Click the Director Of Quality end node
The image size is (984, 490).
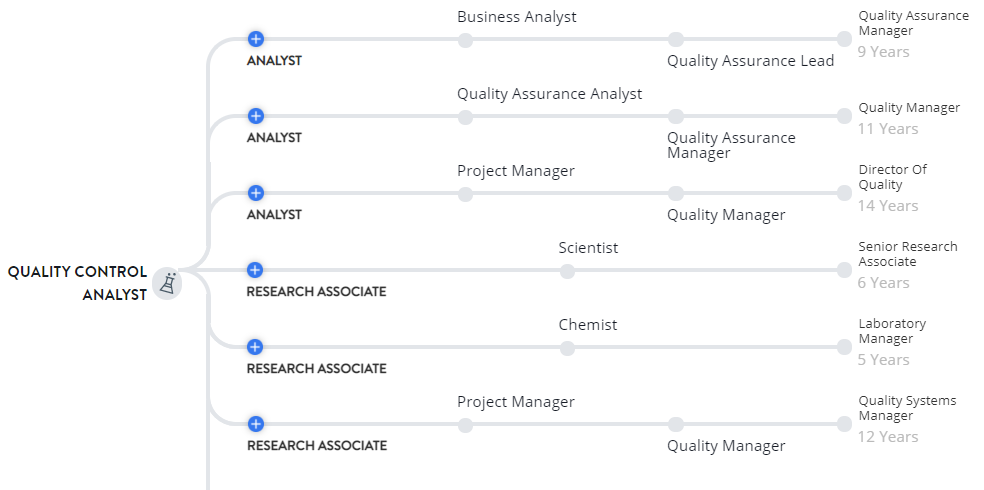pos(845,193)
